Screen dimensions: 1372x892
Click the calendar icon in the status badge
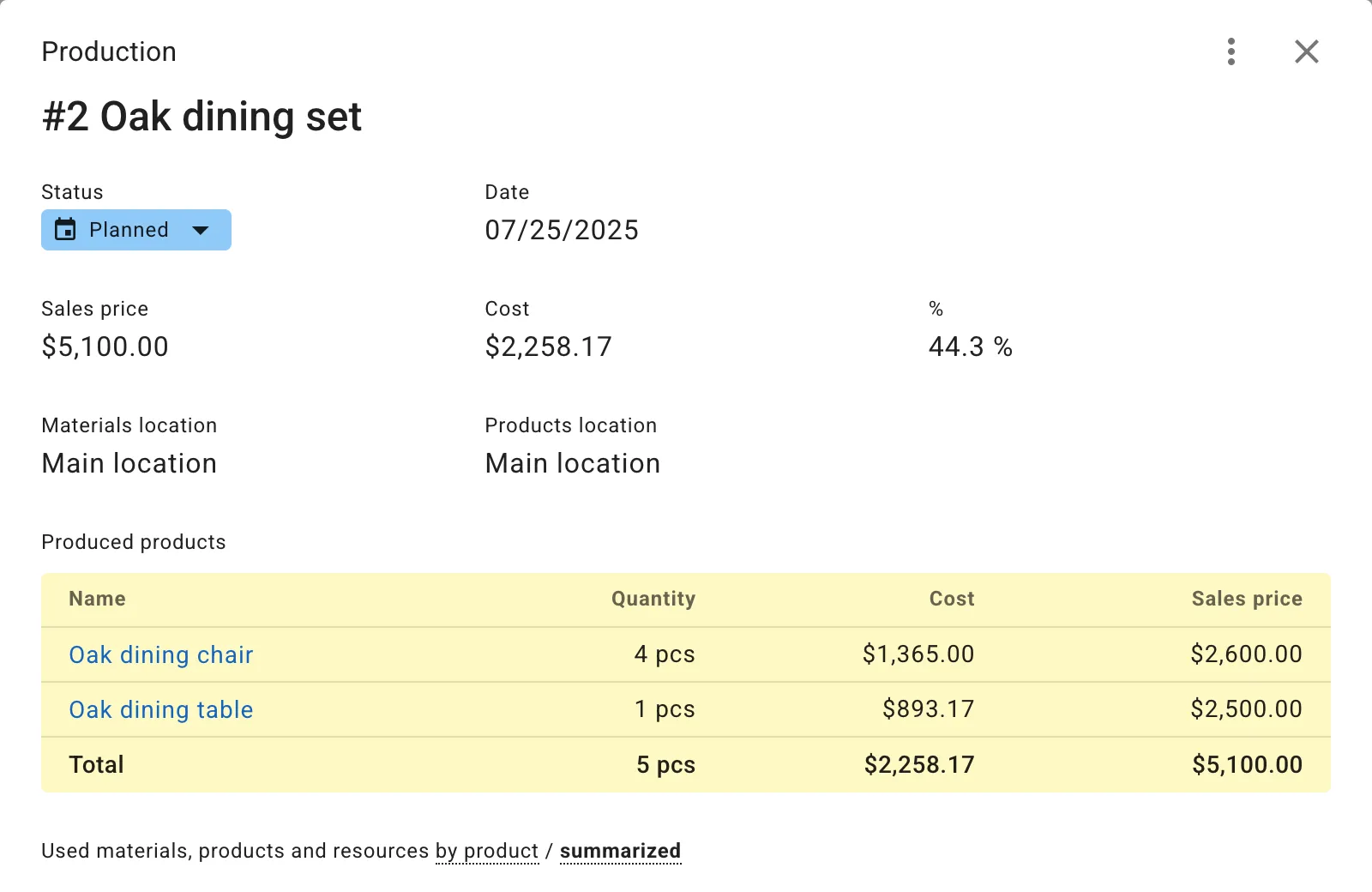tap(67, 229)
